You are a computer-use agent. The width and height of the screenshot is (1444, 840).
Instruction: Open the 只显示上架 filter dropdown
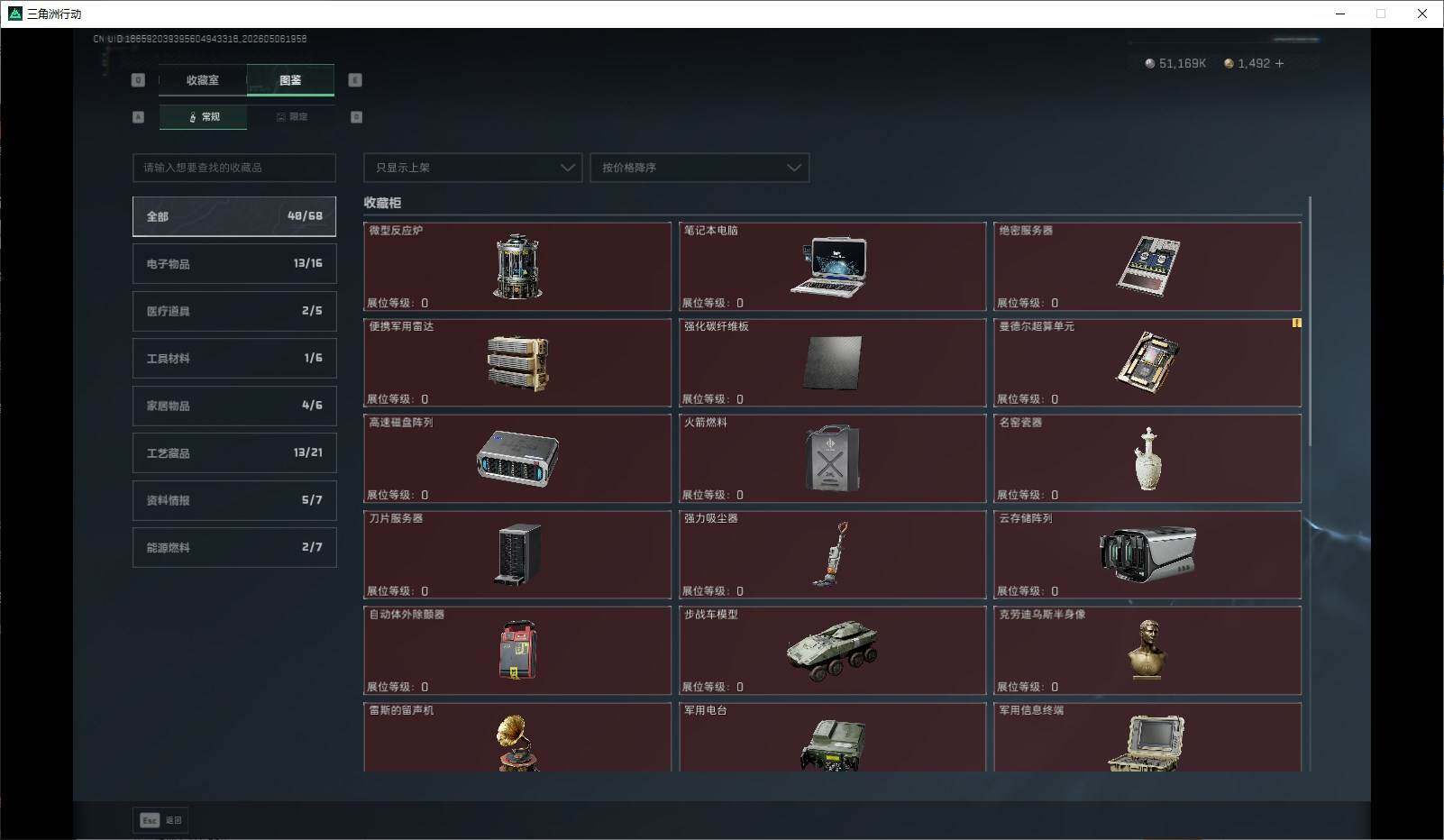[x=472, y=168]
